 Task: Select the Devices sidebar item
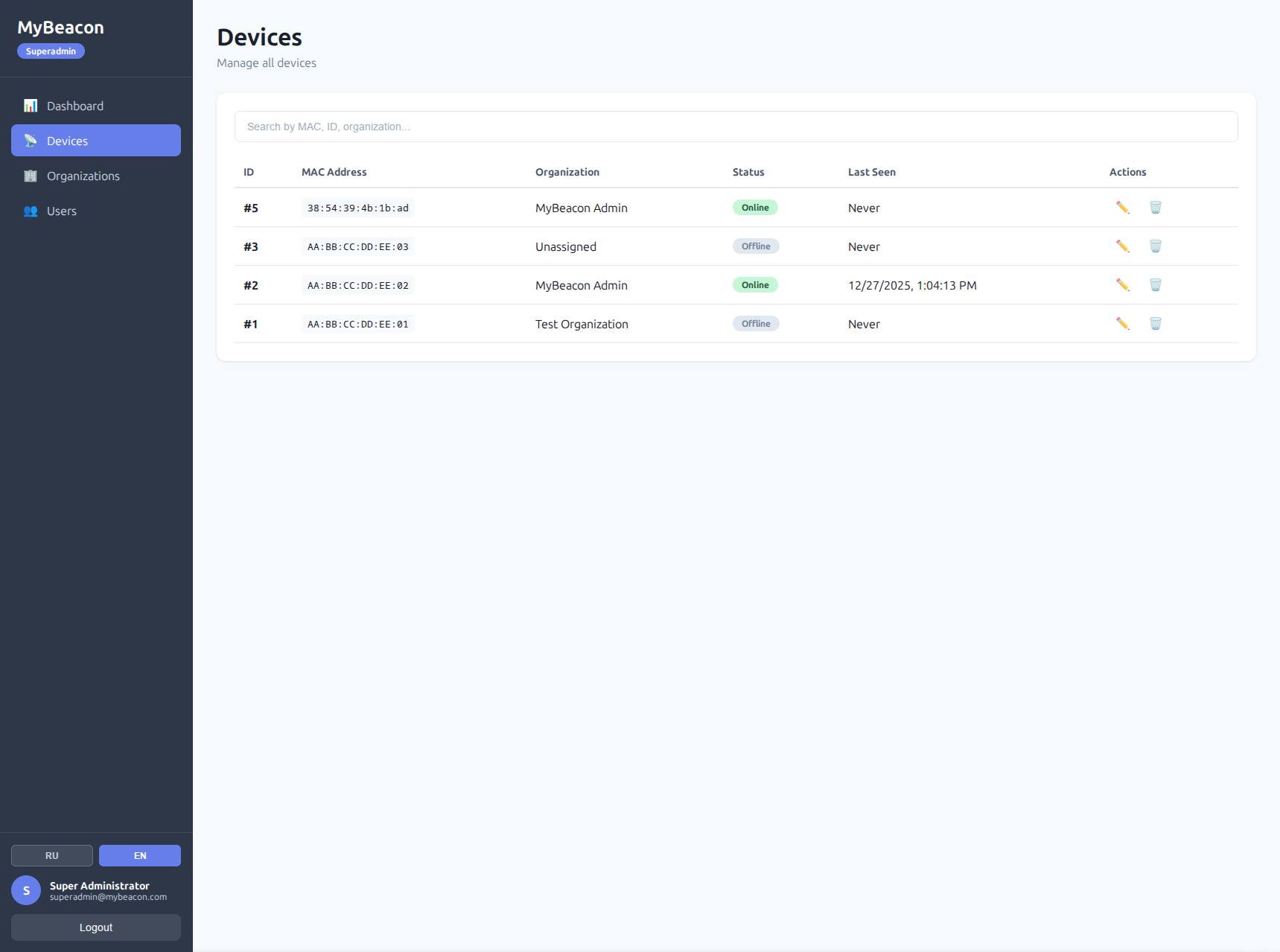pos(67,141)
